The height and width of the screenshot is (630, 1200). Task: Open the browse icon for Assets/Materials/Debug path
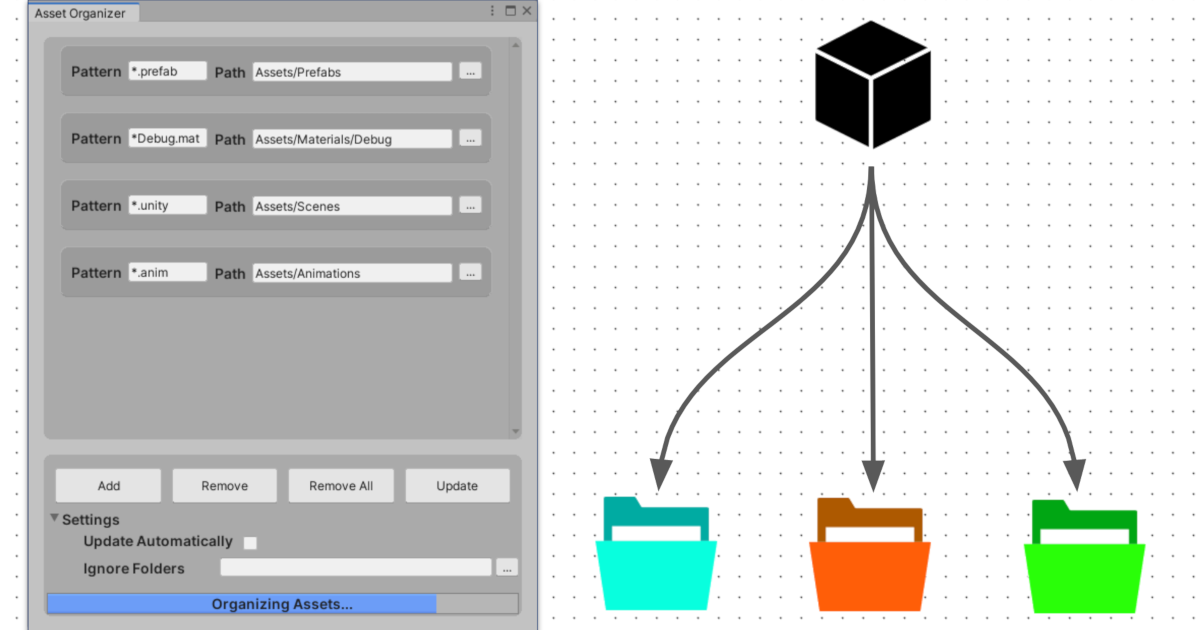(x=469, y=138)
